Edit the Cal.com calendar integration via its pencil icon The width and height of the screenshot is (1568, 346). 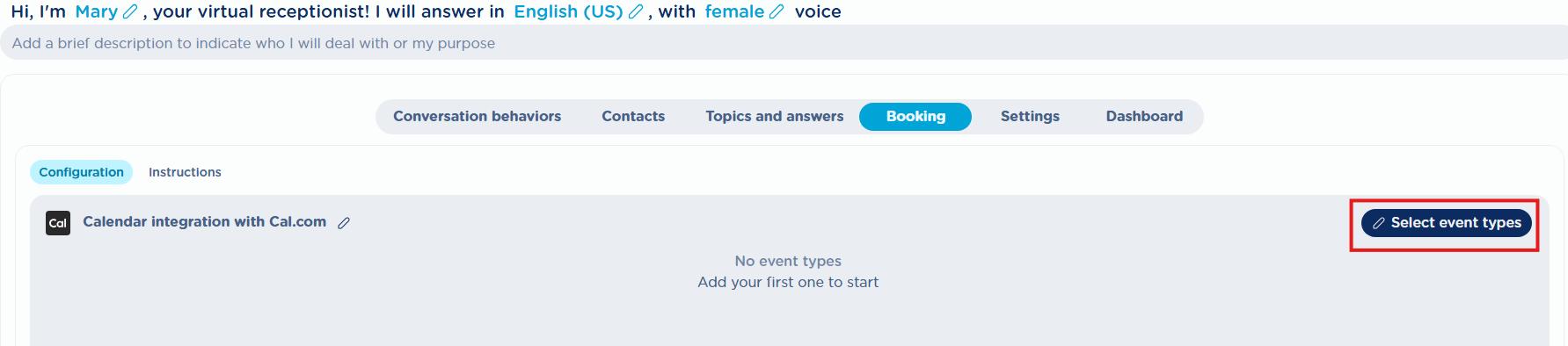344,223
